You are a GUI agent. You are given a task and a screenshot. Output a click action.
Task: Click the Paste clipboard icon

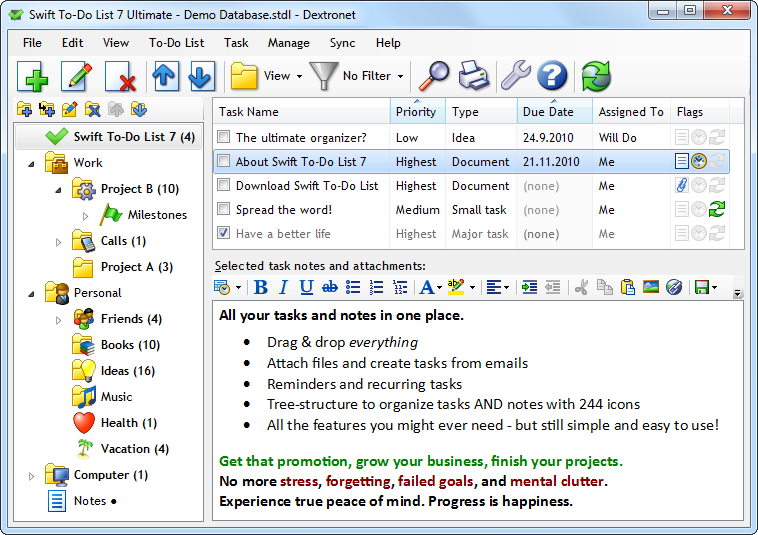(627, 287)
